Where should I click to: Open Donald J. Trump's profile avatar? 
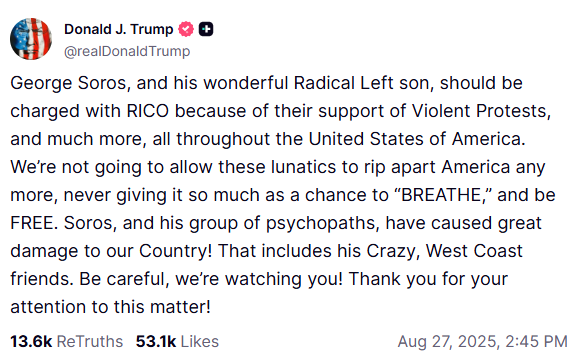(31, 39)
